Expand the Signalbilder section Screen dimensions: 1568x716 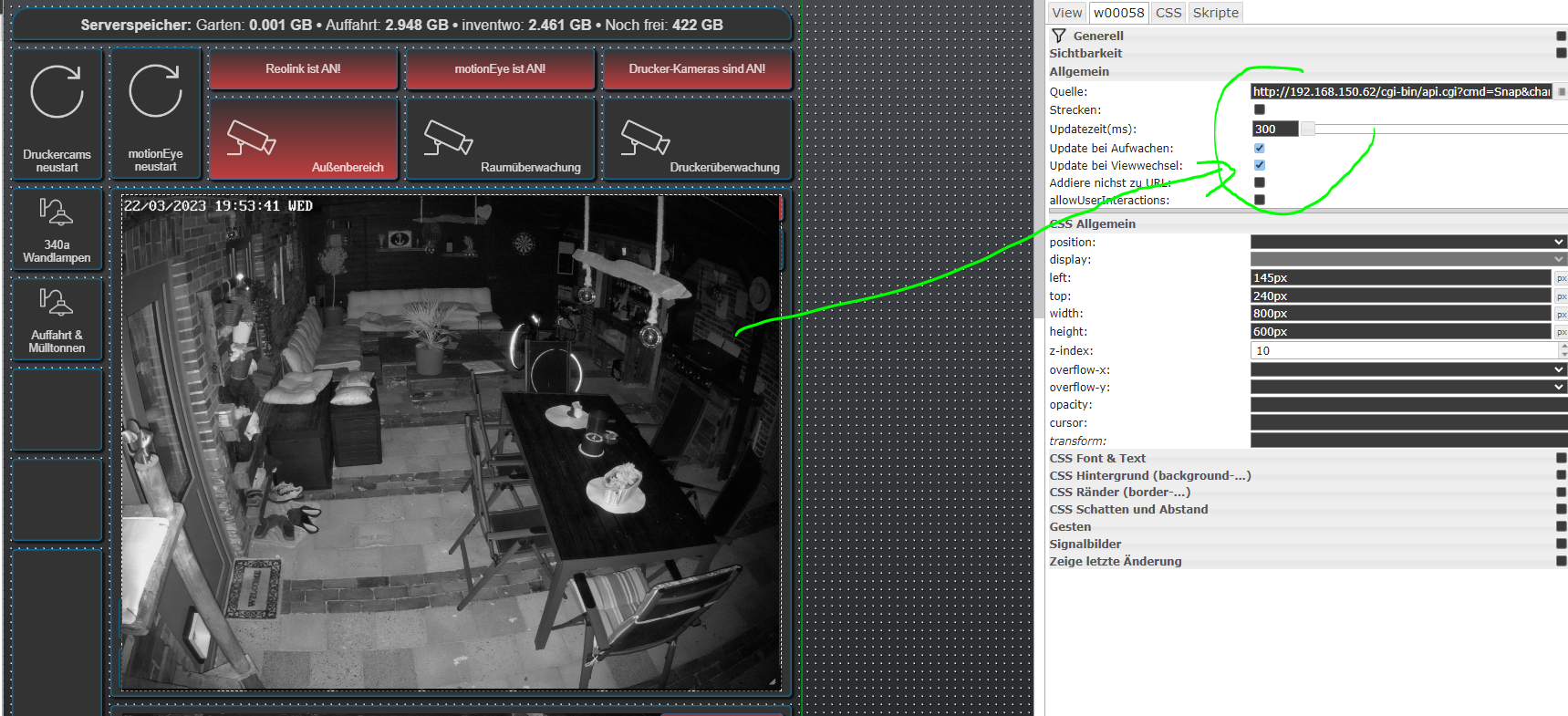pyautogui.click(x=1085, y=544)
